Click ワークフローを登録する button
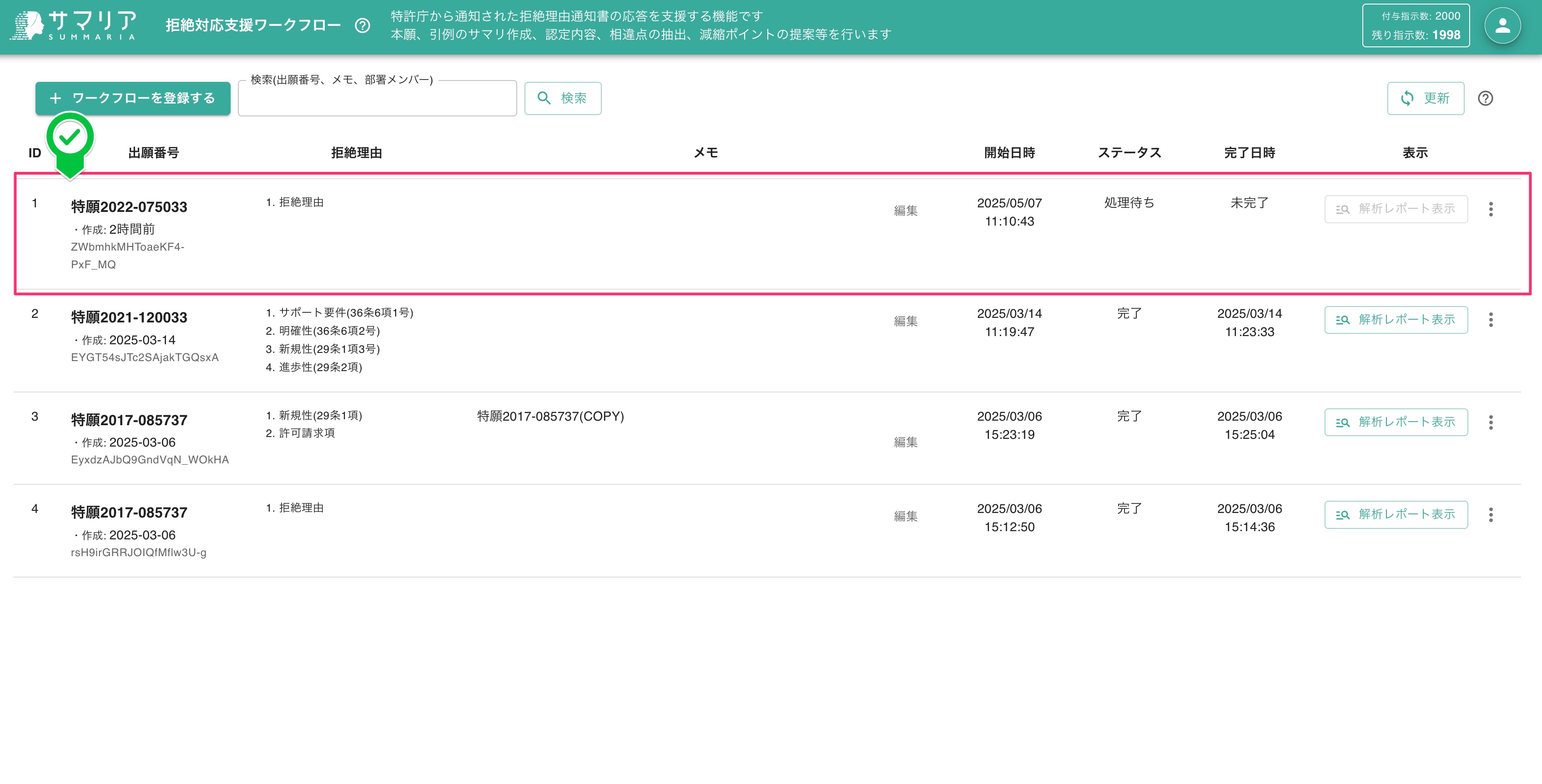The width and height of the screenshot is (1542, 784). click(133, 98)
